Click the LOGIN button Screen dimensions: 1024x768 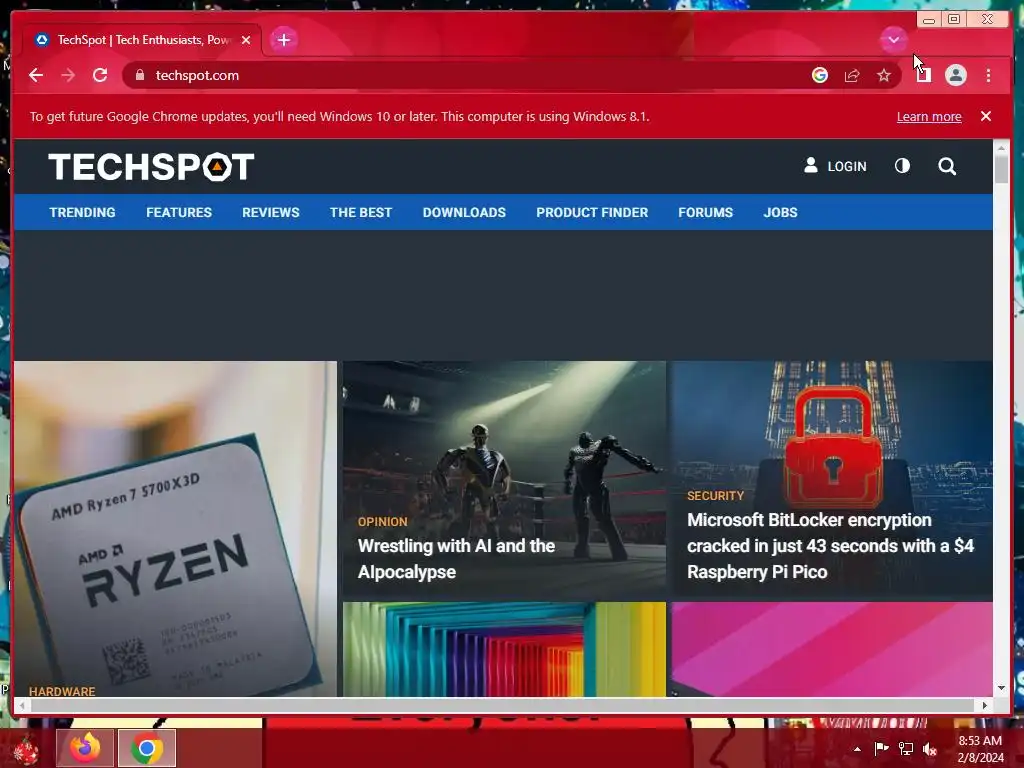point(835,166)
